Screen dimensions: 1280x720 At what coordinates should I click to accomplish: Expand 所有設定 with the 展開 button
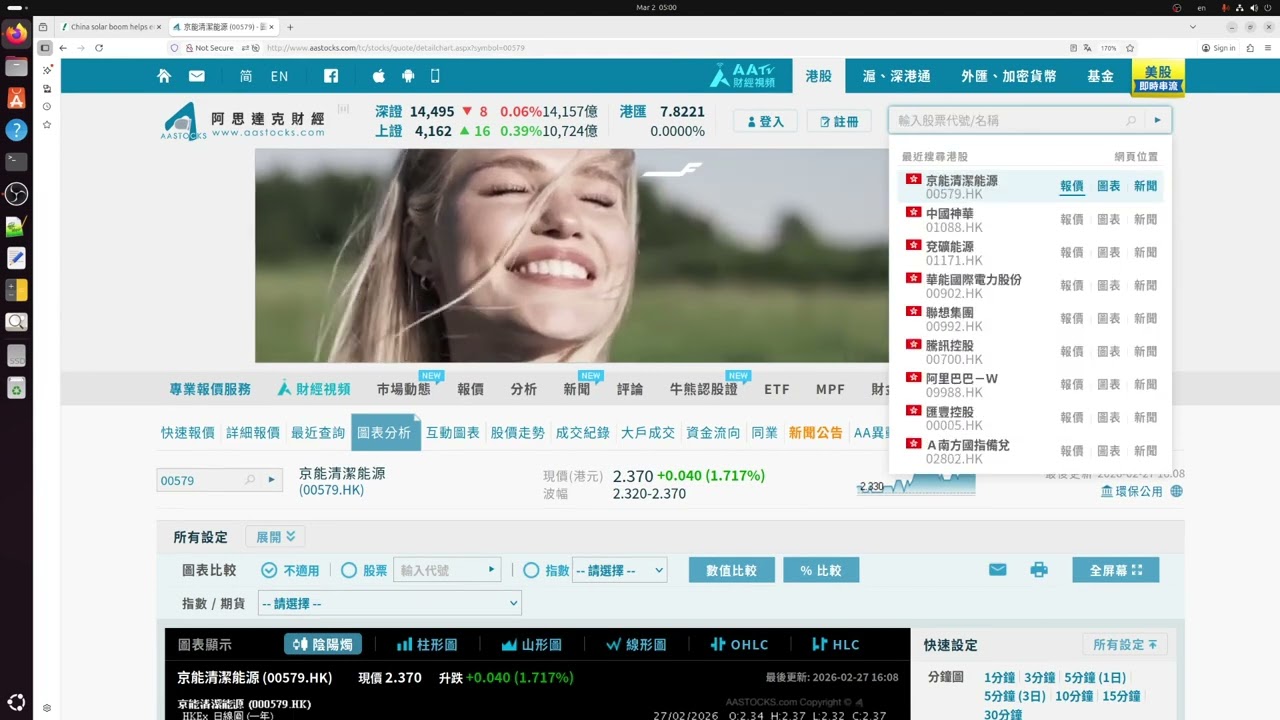pos(275,537)
